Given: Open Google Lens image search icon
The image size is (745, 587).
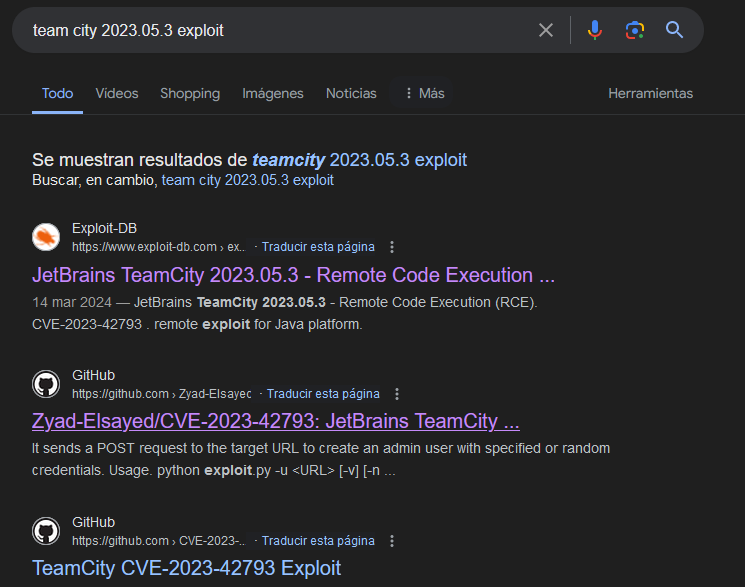Looking at the screenshot, I should (635, 30).
